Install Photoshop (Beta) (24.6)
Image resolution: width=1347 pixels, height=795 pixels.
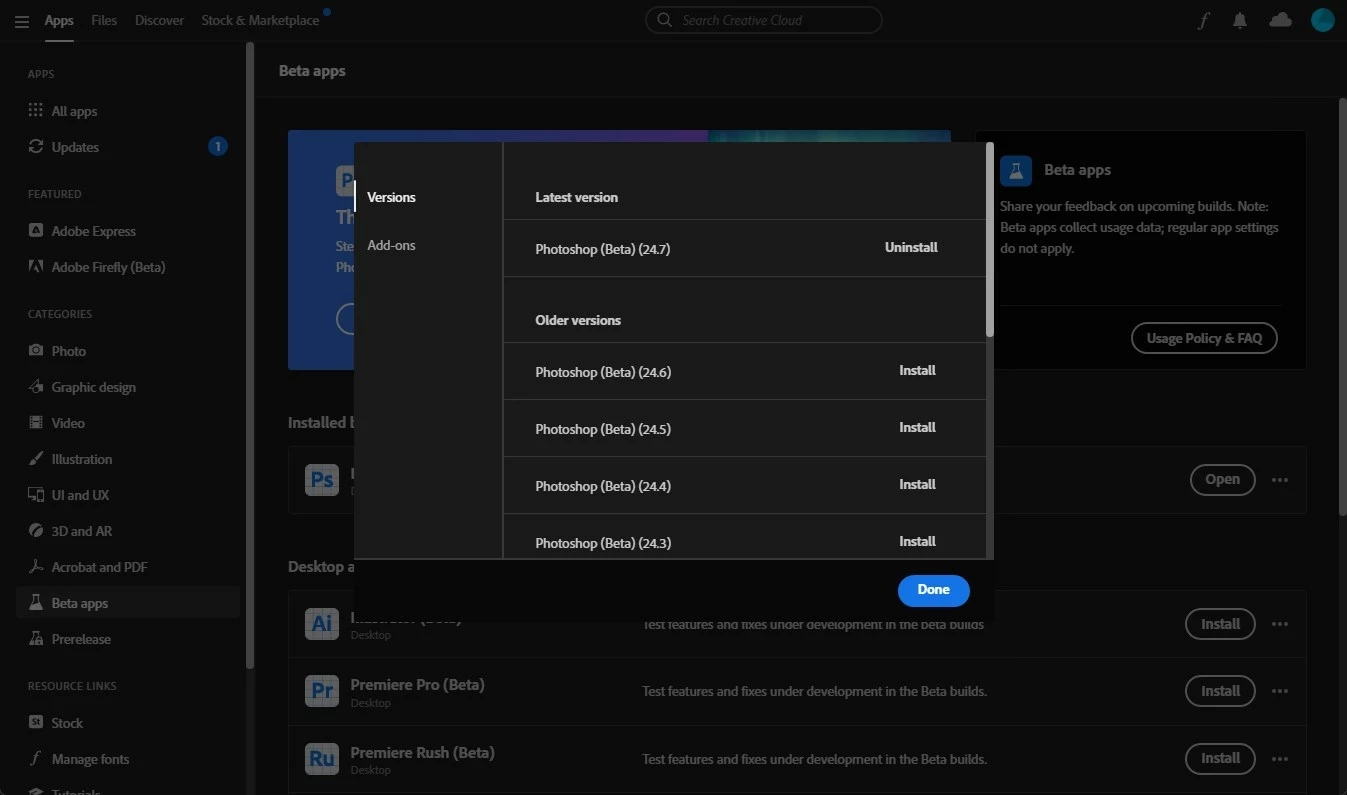point(917,370)
